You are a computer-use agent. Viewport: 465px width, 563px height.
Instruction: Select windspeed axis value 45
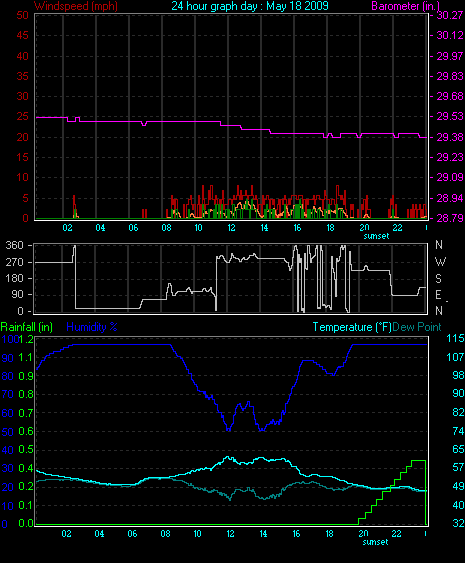tap(23, 35)
